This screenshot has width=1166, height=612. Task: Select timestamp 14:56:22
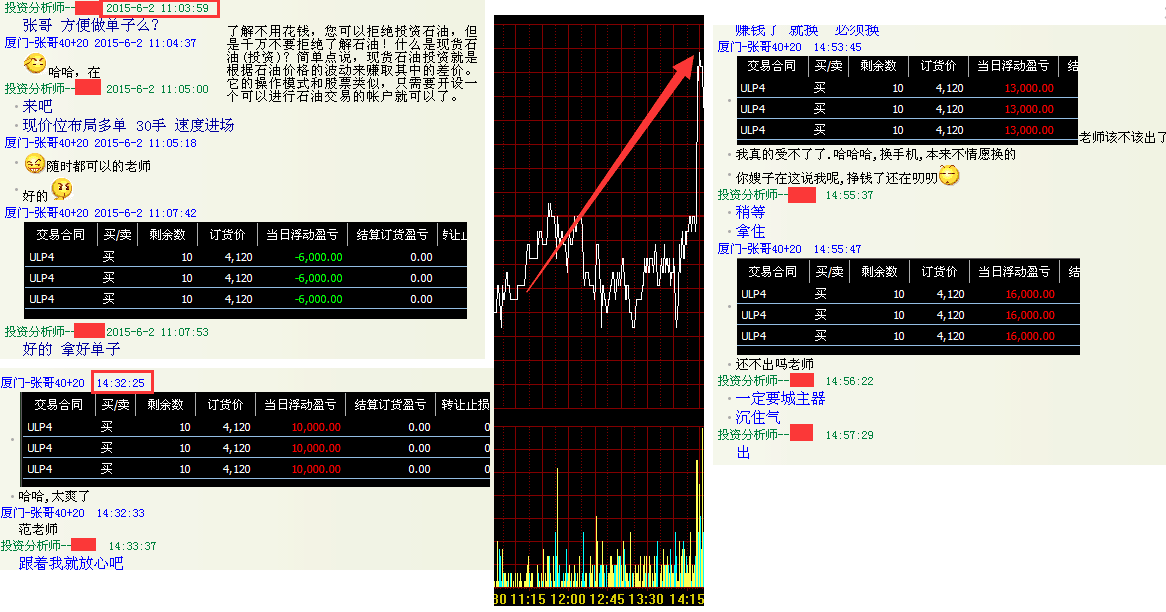tap(849, 381)
